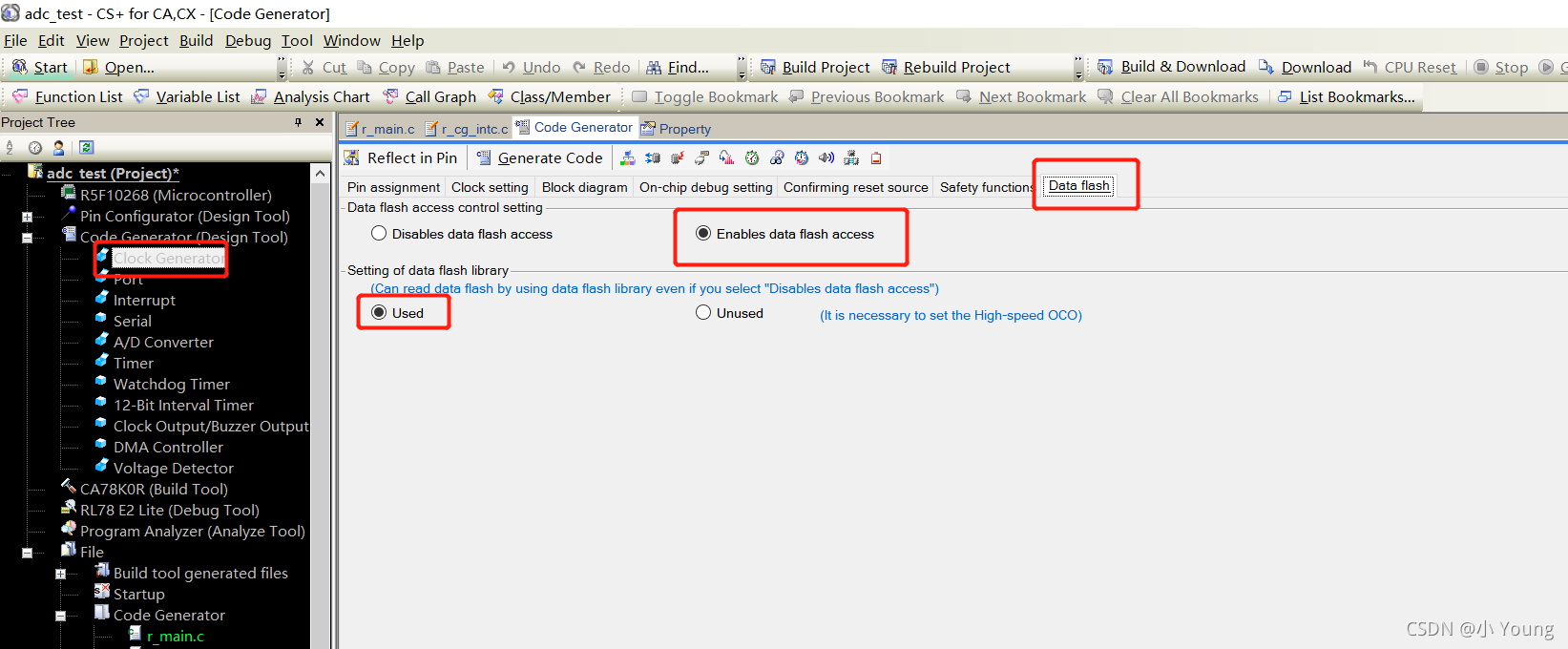This screenshot has height=649, width=1568.
Task: Open the Confirming reset source tab
Action: (856, 187)
